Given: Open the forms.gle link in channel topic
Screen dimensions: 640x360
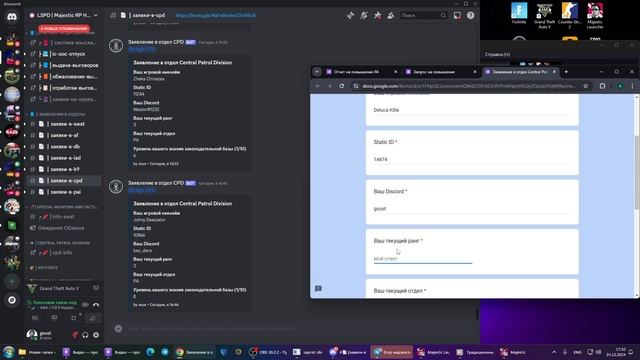Looking at the screenshot, I should tap(216, 16).
